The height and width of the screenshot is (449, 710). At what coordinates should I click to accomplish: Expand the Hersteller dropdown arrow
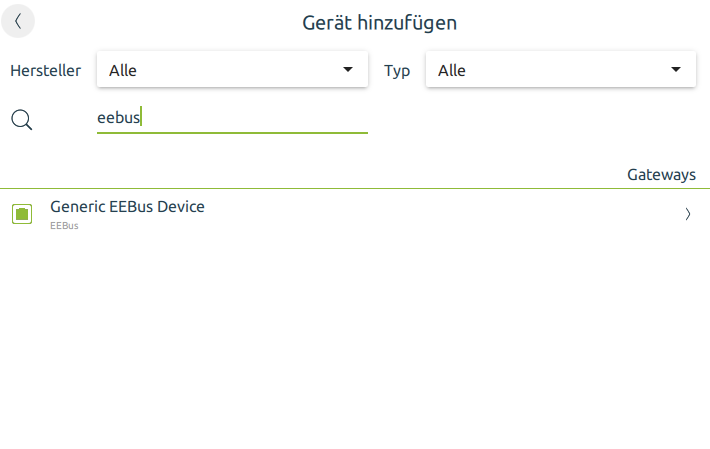tap(348, 70)
